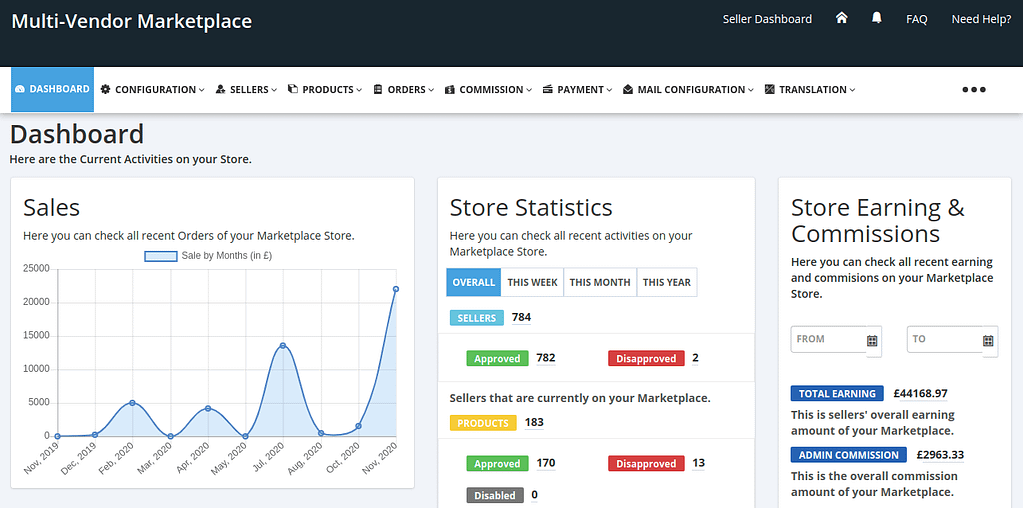Click the Disapproved sellers badge

click(646, 358)
